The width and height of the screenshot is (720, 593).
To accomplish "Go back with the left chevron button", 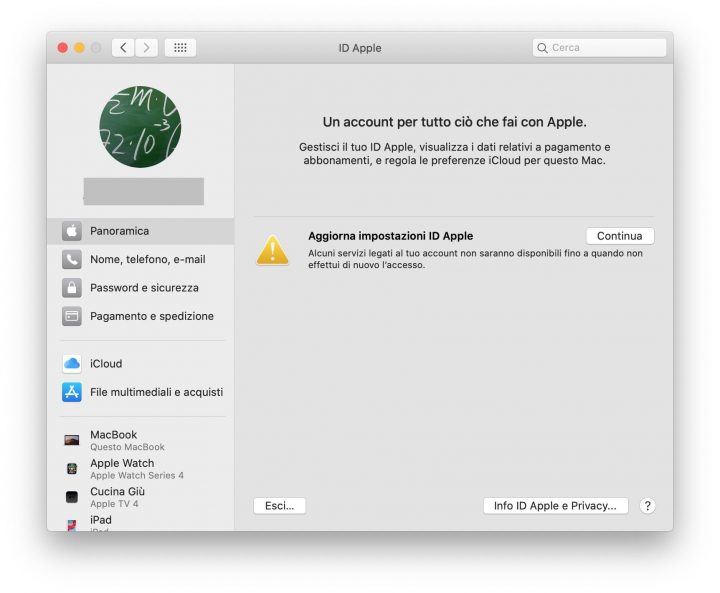I will pos(123,48).
